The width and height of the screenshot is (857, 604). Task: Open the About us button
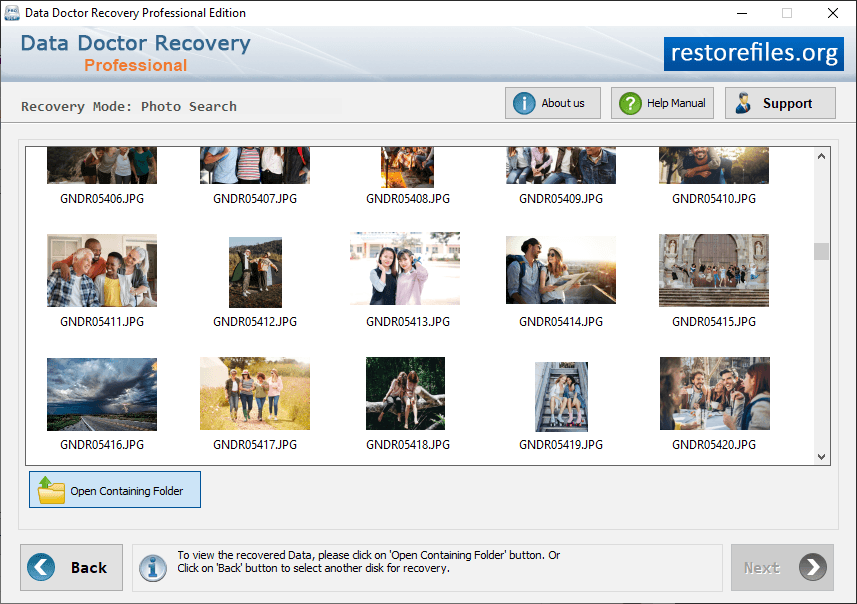pyautogui.click(x=553, y=103)
